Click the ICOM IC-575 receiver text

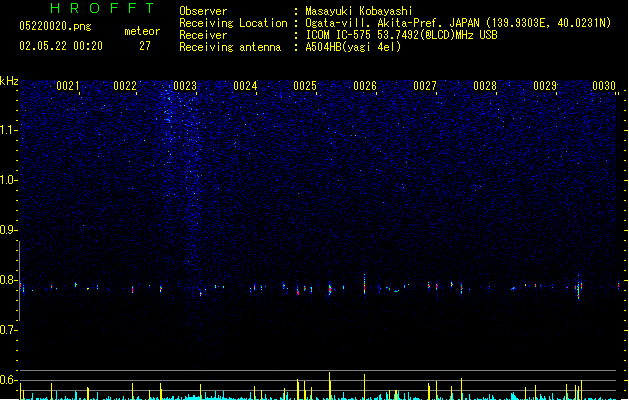click(x=402, y=35)
